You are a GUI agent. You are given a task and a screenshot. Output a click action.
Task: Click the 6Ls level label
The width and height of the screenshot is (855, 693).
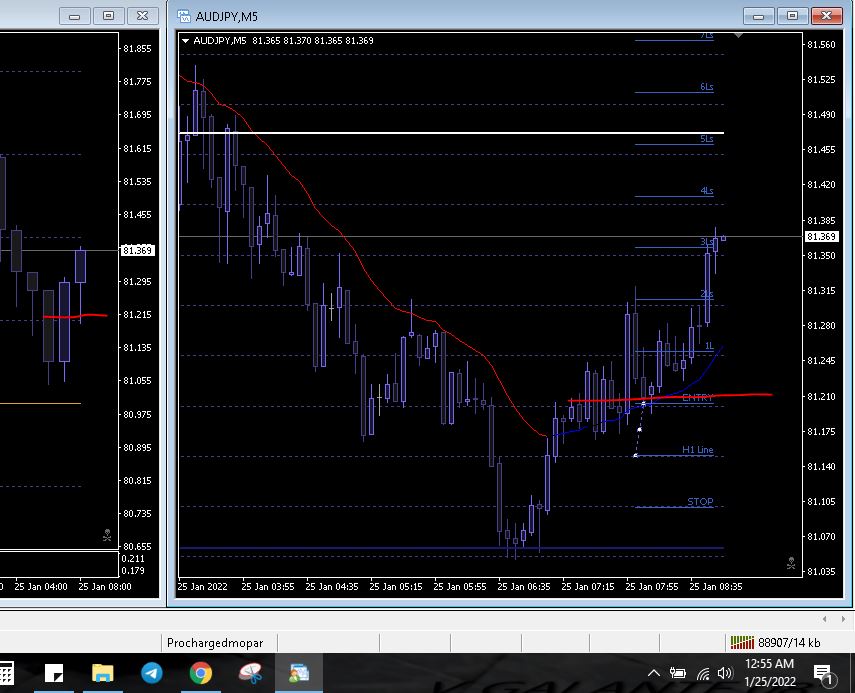[707, 87]
